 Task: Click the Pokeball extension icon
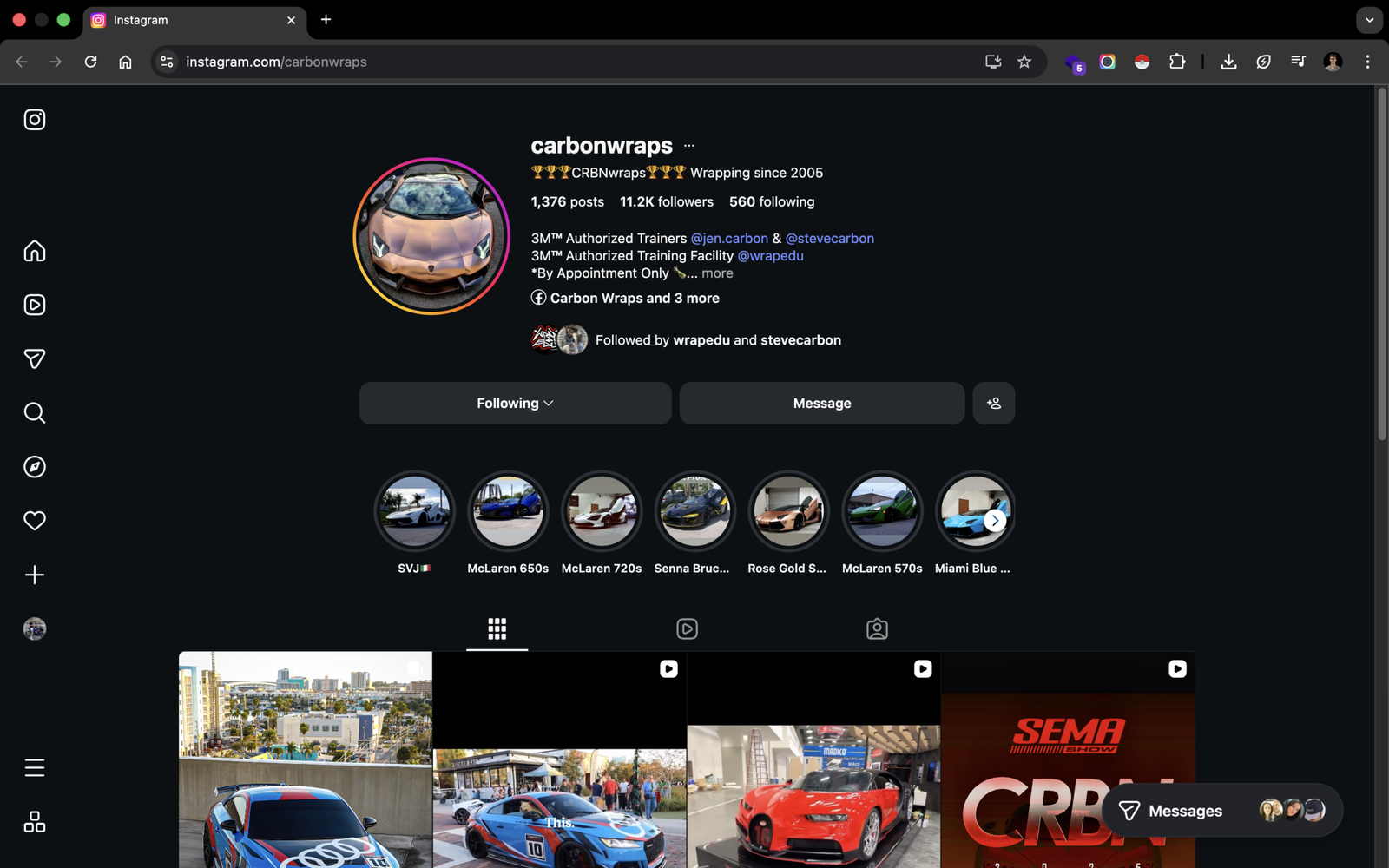point(1142,62)
